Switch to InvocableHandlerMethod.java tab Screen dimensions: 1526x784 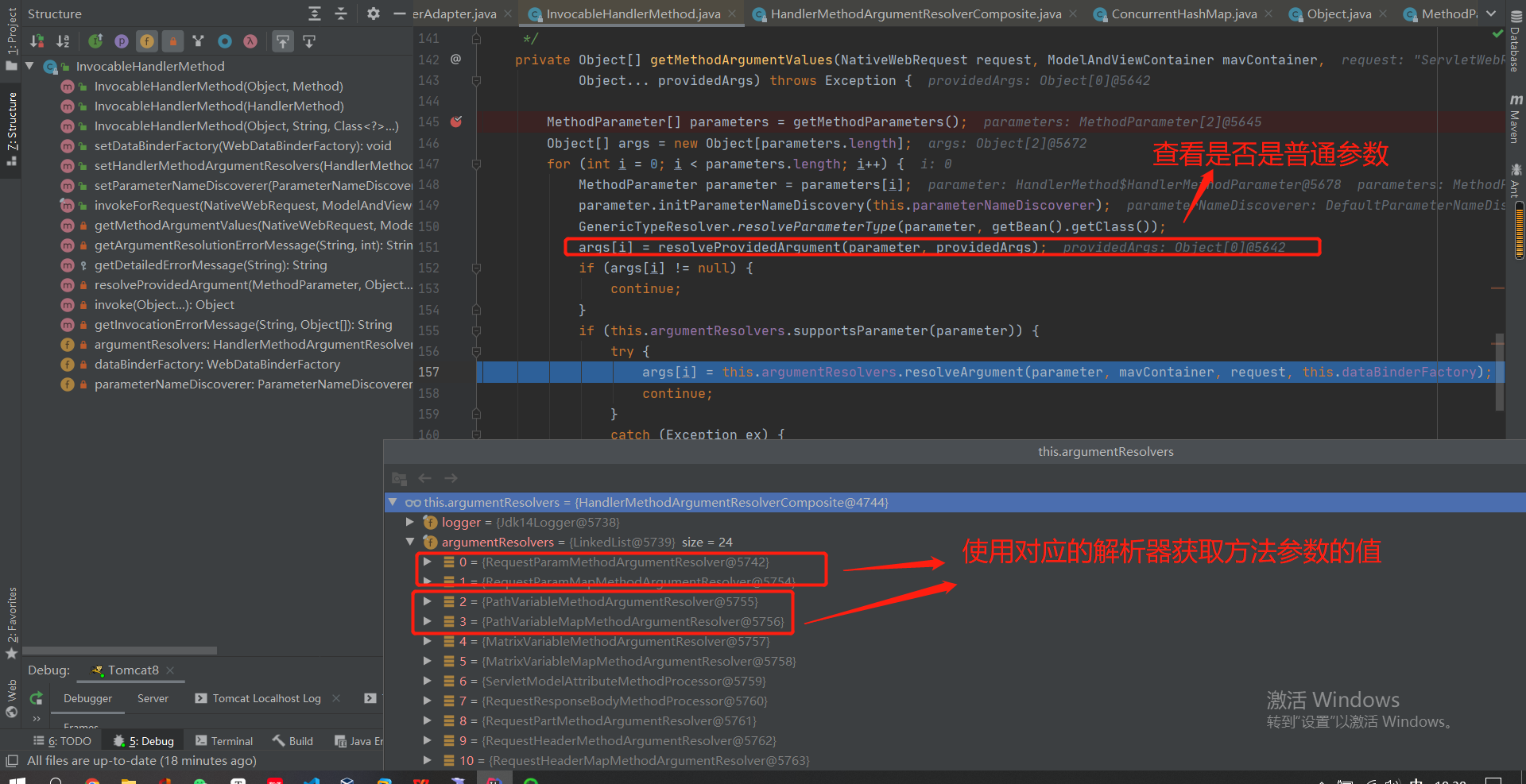(x=633, y=14)
